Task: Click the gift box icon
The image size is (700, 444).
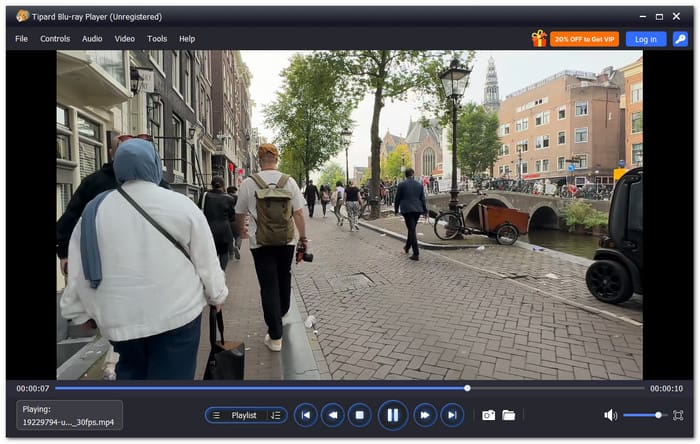Action: point(539,38)
